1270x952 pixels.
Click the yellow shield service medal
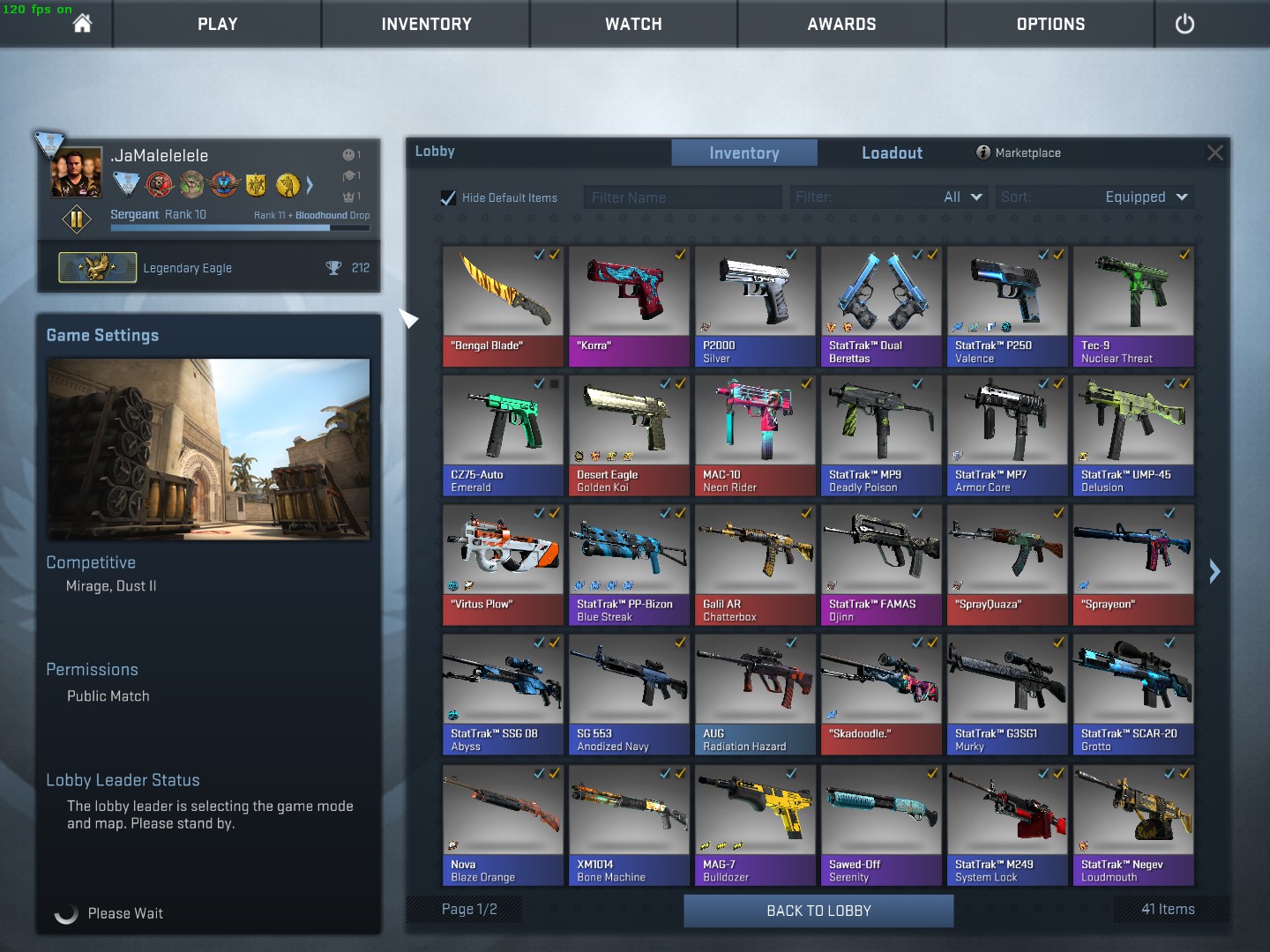[x=256, y=184]
